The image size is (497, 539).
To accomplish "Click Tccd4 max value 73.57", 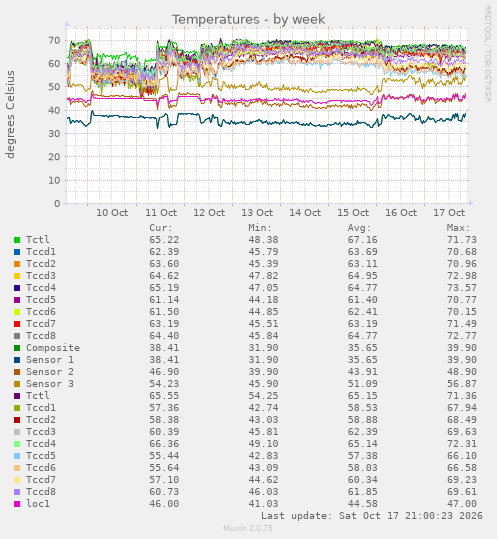I will pyautogui.click(x=462, y=288).
